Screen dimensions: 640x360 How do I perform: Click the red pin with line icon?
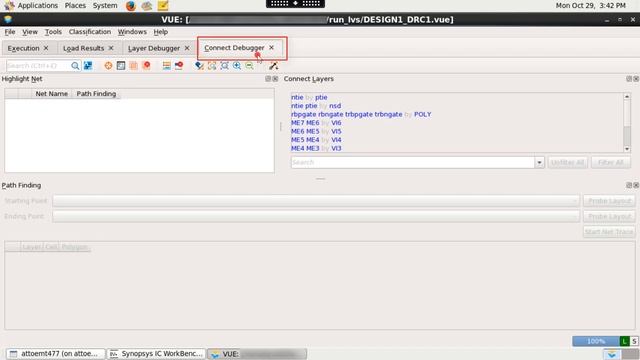tap(179, 66)
